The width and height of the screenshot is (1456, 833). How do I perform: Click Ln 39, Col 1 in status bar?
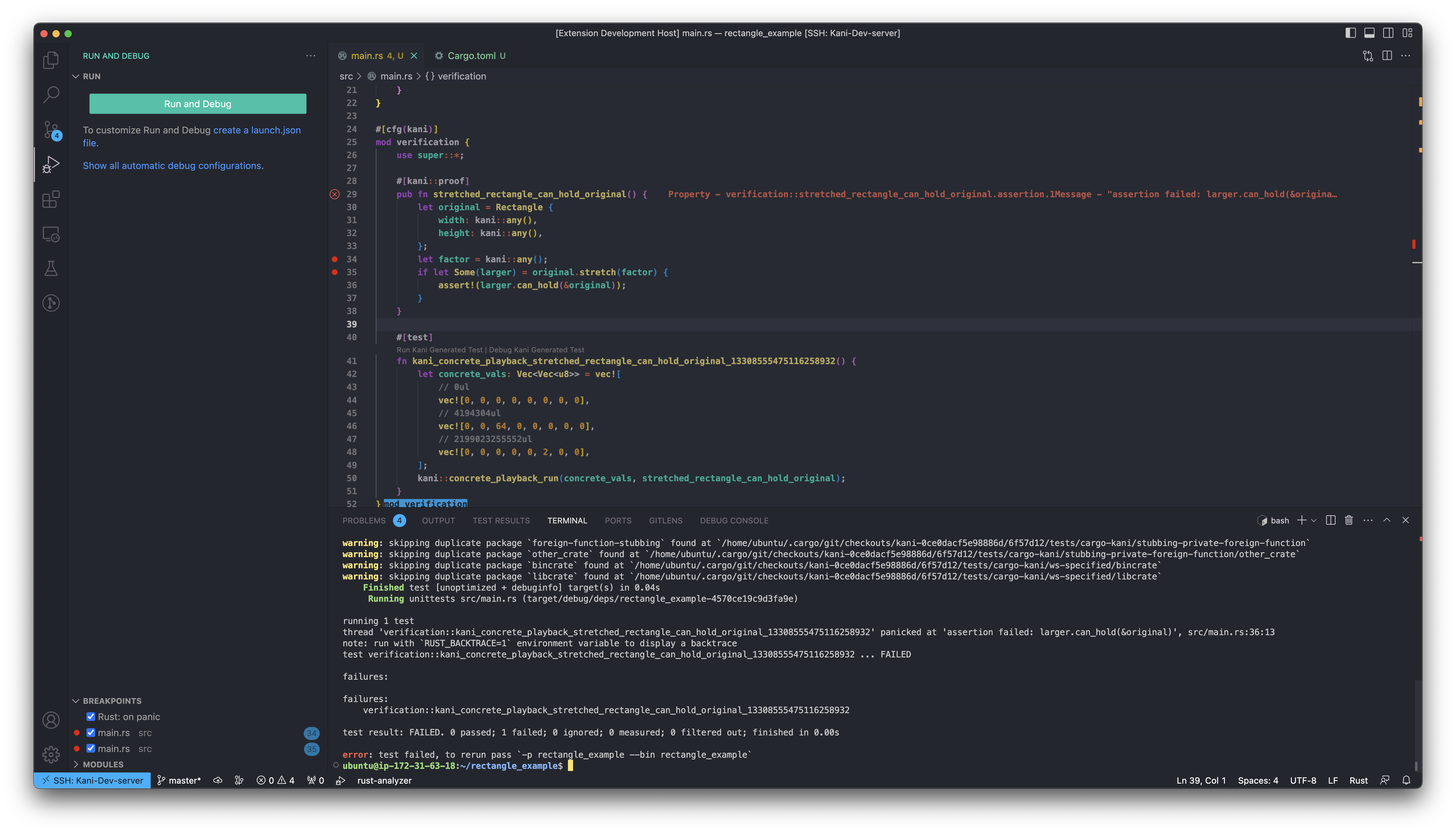click(1201, 780)
